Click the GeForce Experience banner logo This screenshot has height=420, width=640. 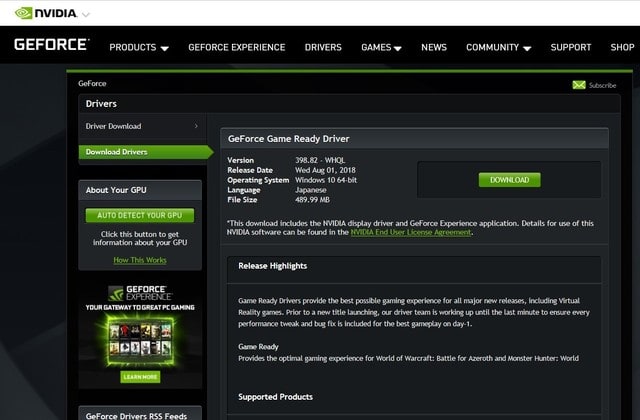tap(140, 293)
